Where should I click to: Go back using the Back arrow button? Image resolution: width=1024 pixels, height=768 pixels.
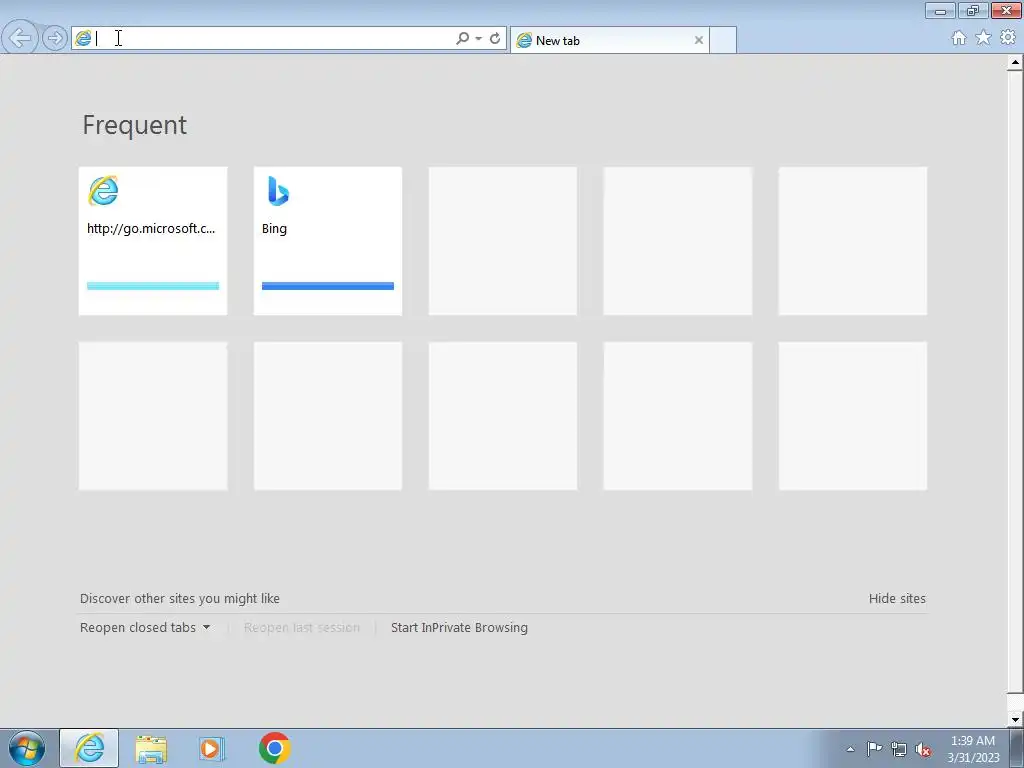coord(20,38)
